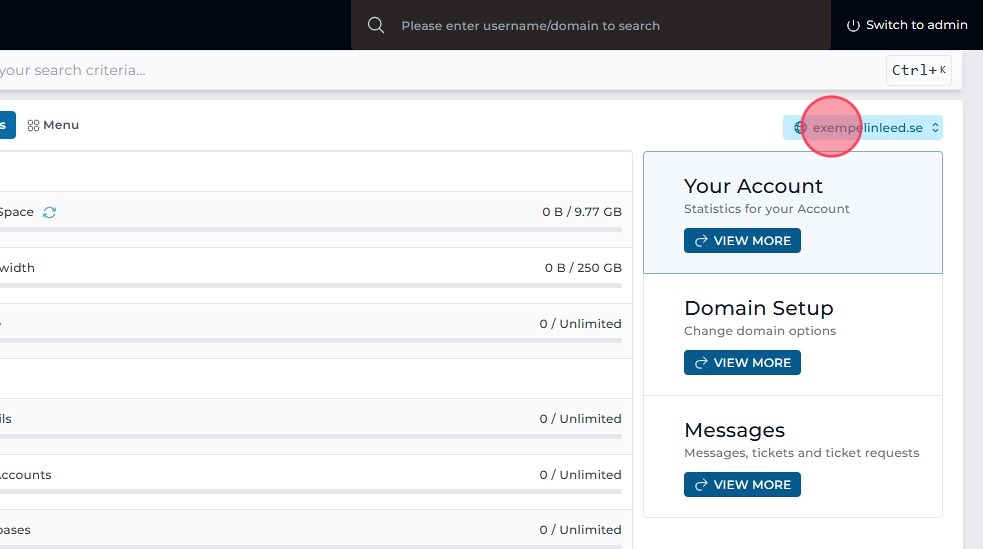This screenshot has width=983, height=549.
Task: Select the blue active tab left of Menu
Action: 6,126
